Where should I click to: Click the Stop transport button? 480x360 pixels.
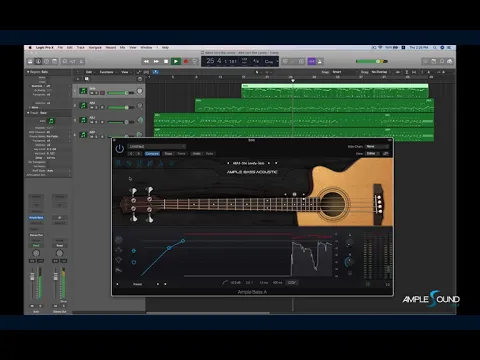pos(166,61)
